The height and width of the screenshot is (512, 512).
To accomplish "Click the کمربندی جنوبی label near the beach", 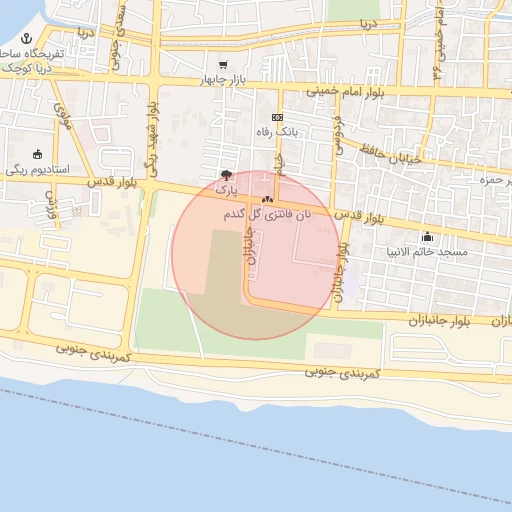I will (x=342, y=373).
